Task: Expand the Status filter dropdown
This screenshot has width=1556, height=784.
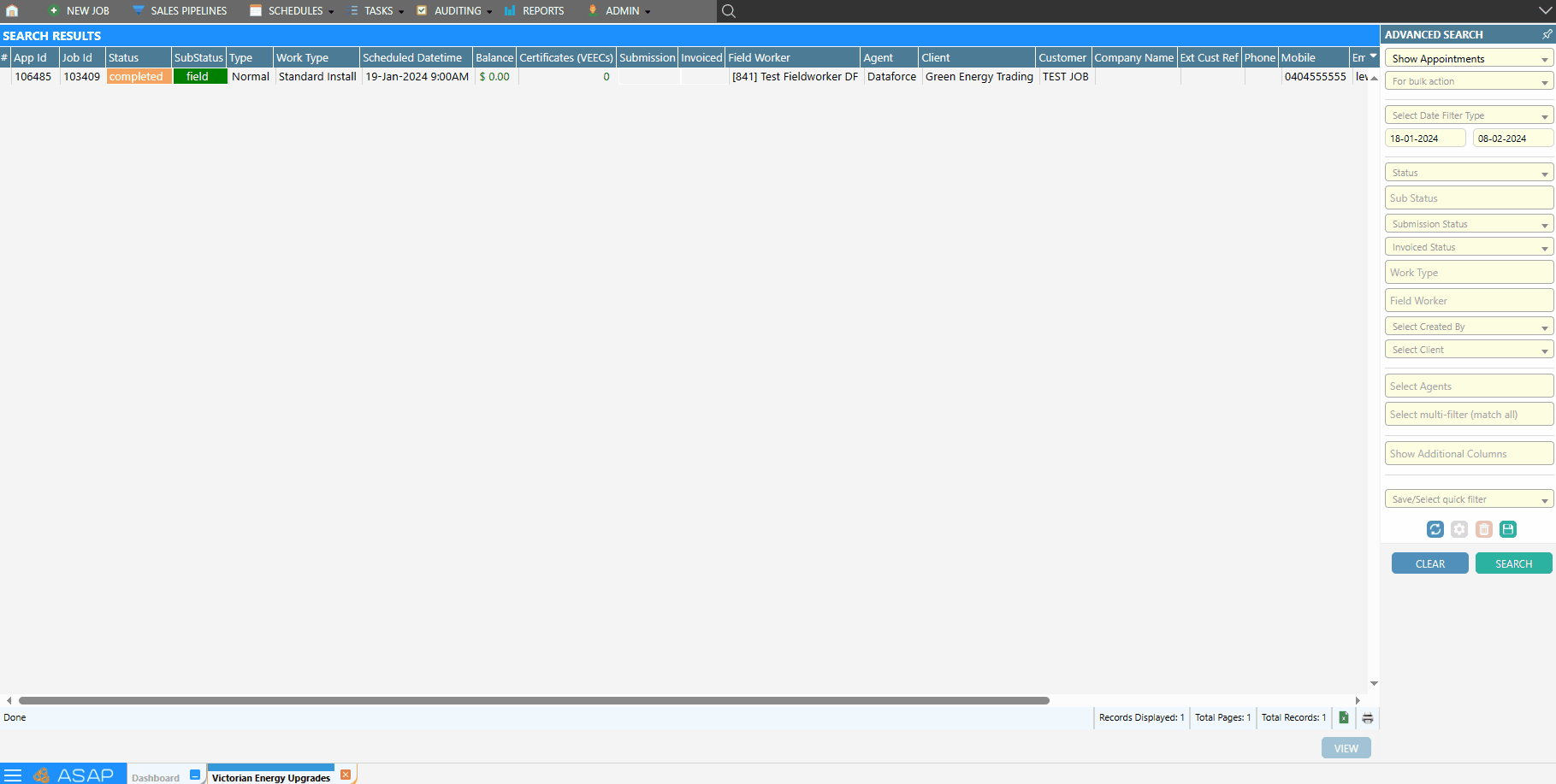Action: (1468, 173)
